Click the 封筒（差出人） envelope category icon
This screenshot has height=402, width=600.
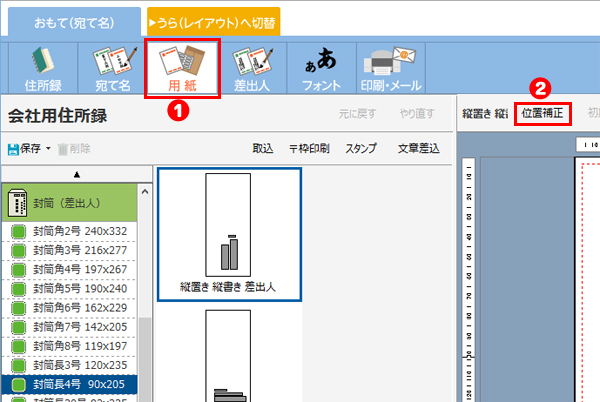pyautogui.click(x=18, y=203)
